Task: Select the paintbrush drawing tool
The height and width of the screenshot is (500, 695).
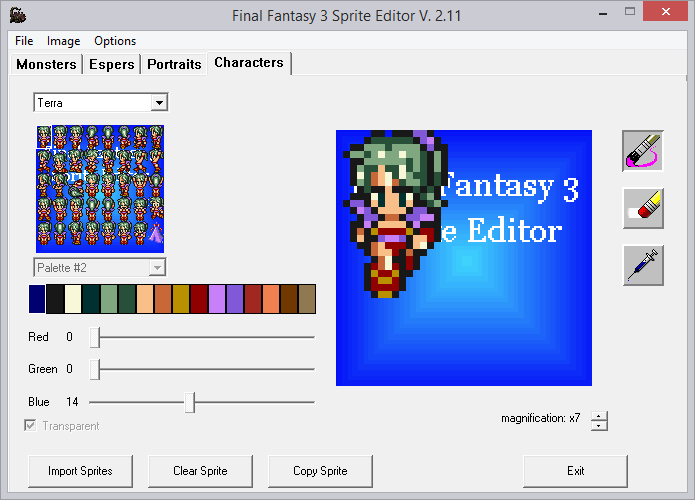Action: [x=643, y=151]
